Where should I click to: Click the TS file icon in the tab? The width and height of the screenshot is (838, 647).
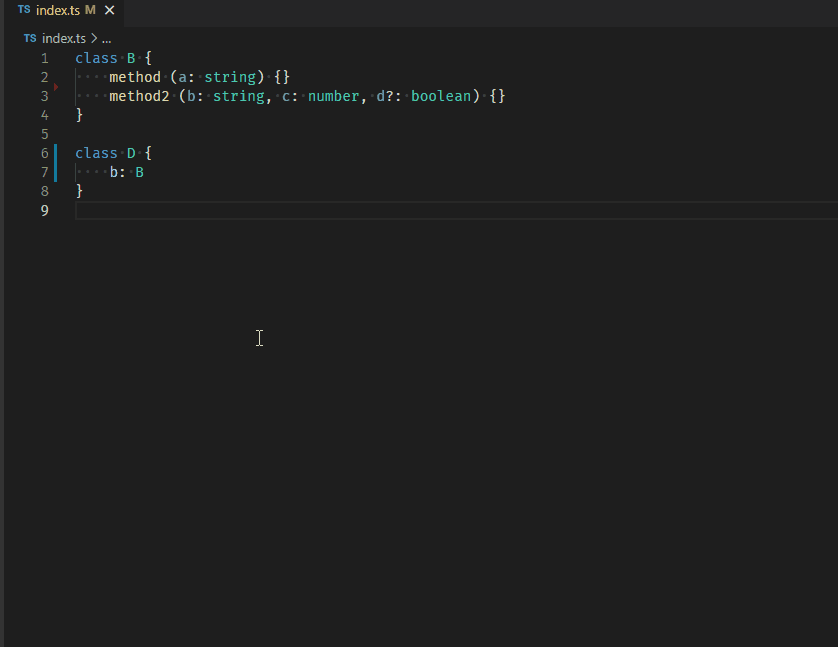pyautogui.click(x=24, y=10)
